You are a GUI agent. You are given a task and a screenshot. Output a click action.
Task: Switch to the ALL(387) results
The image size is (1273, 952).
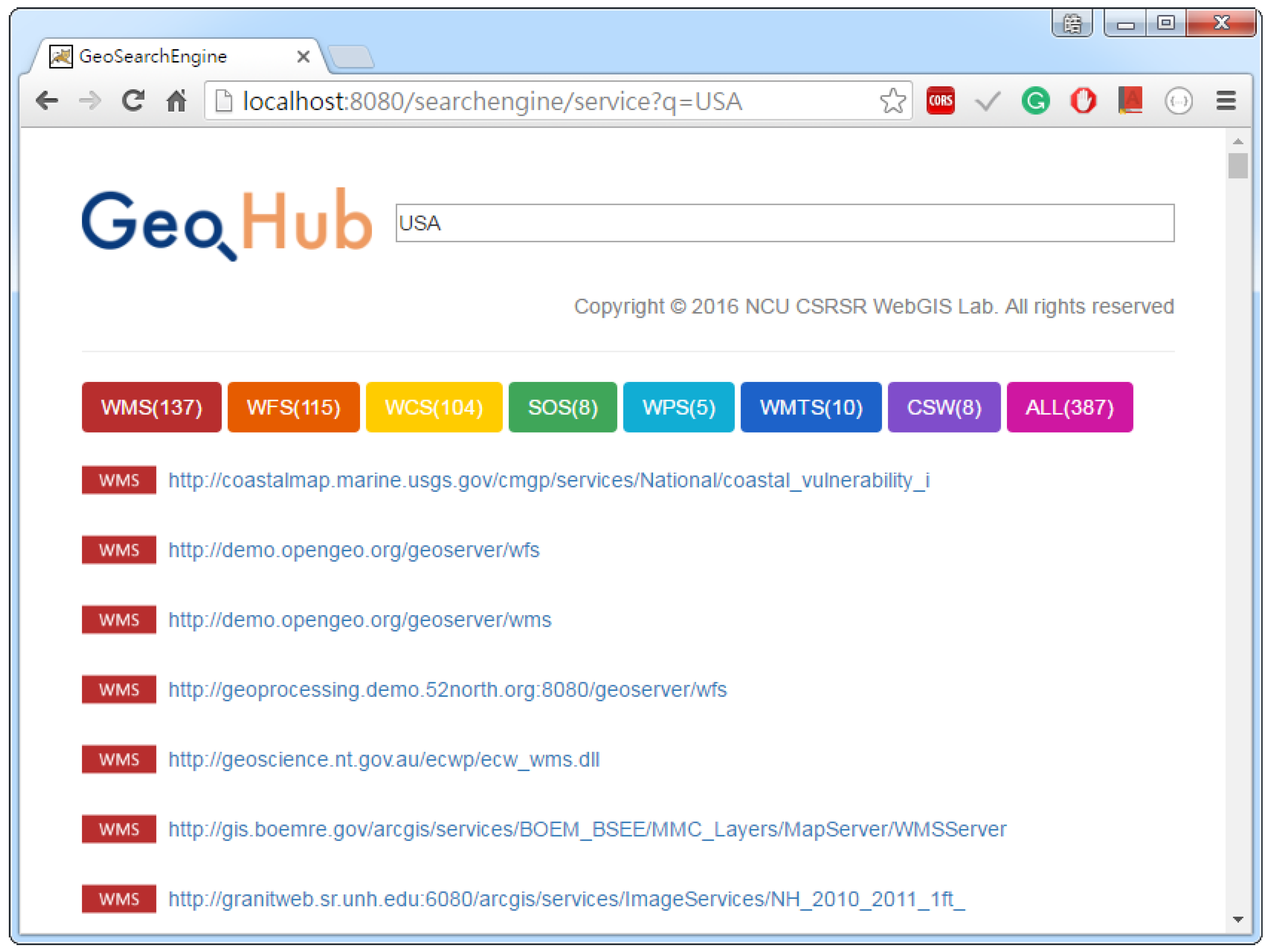pyautogui.click(x=1069, y=407)
